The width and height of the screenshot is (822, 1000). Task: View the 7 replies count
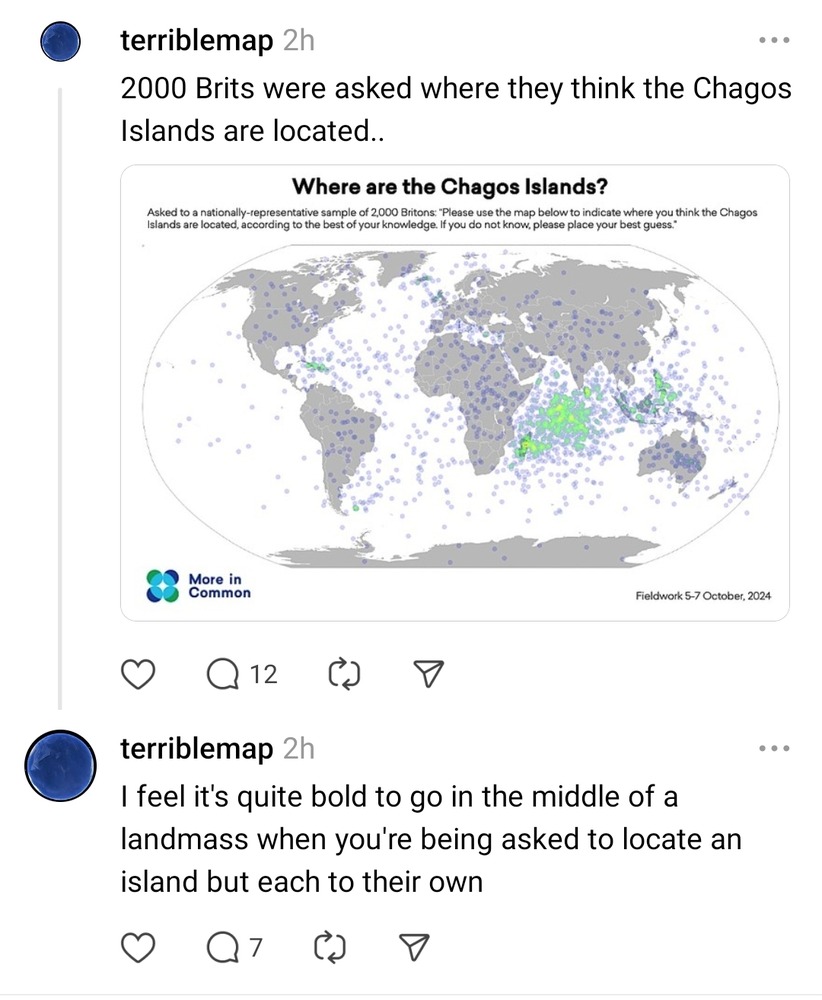[x=256, y=945]
